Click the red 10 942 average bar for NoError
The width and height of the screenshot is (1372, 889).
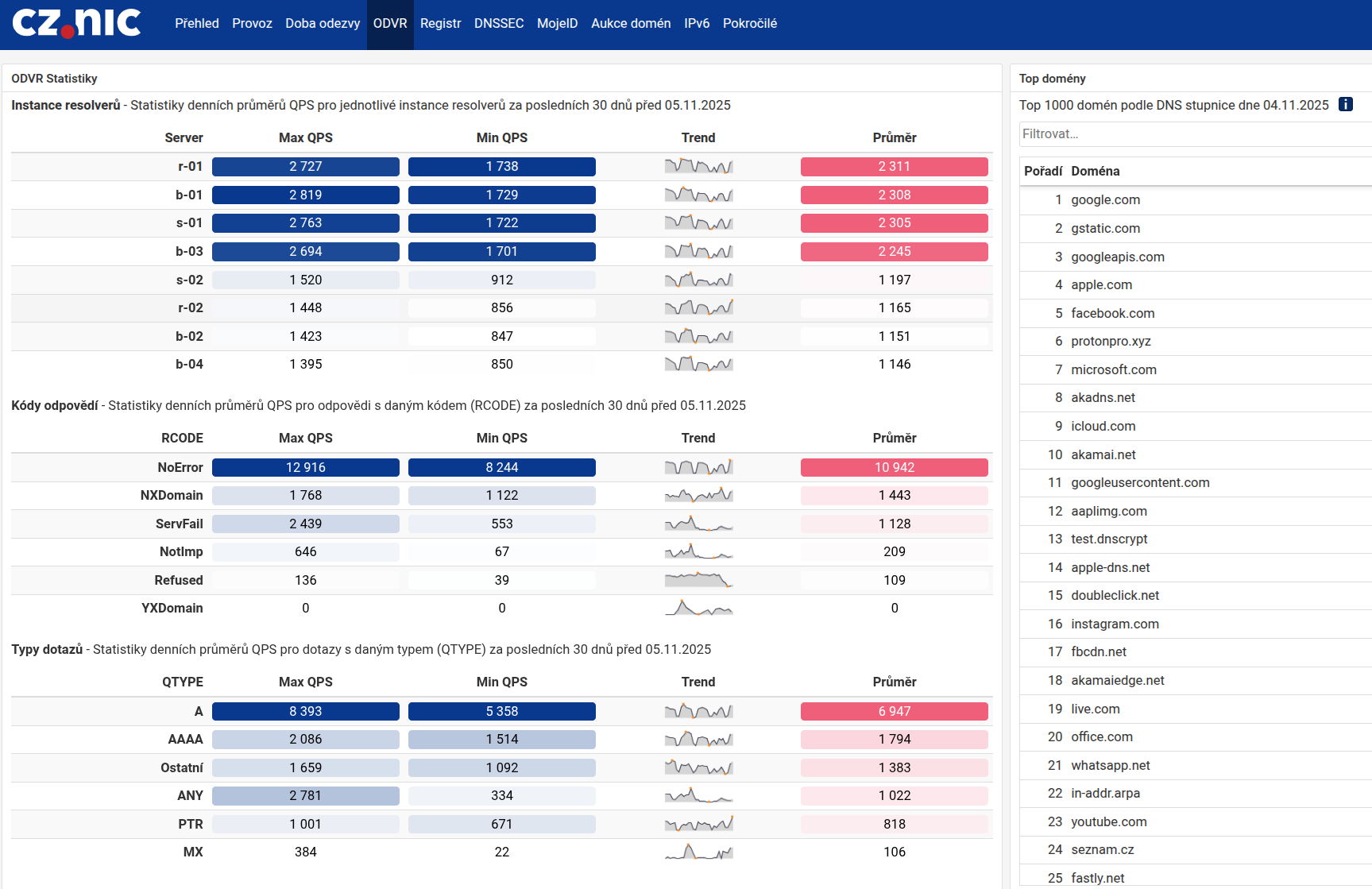pos(894,468)
